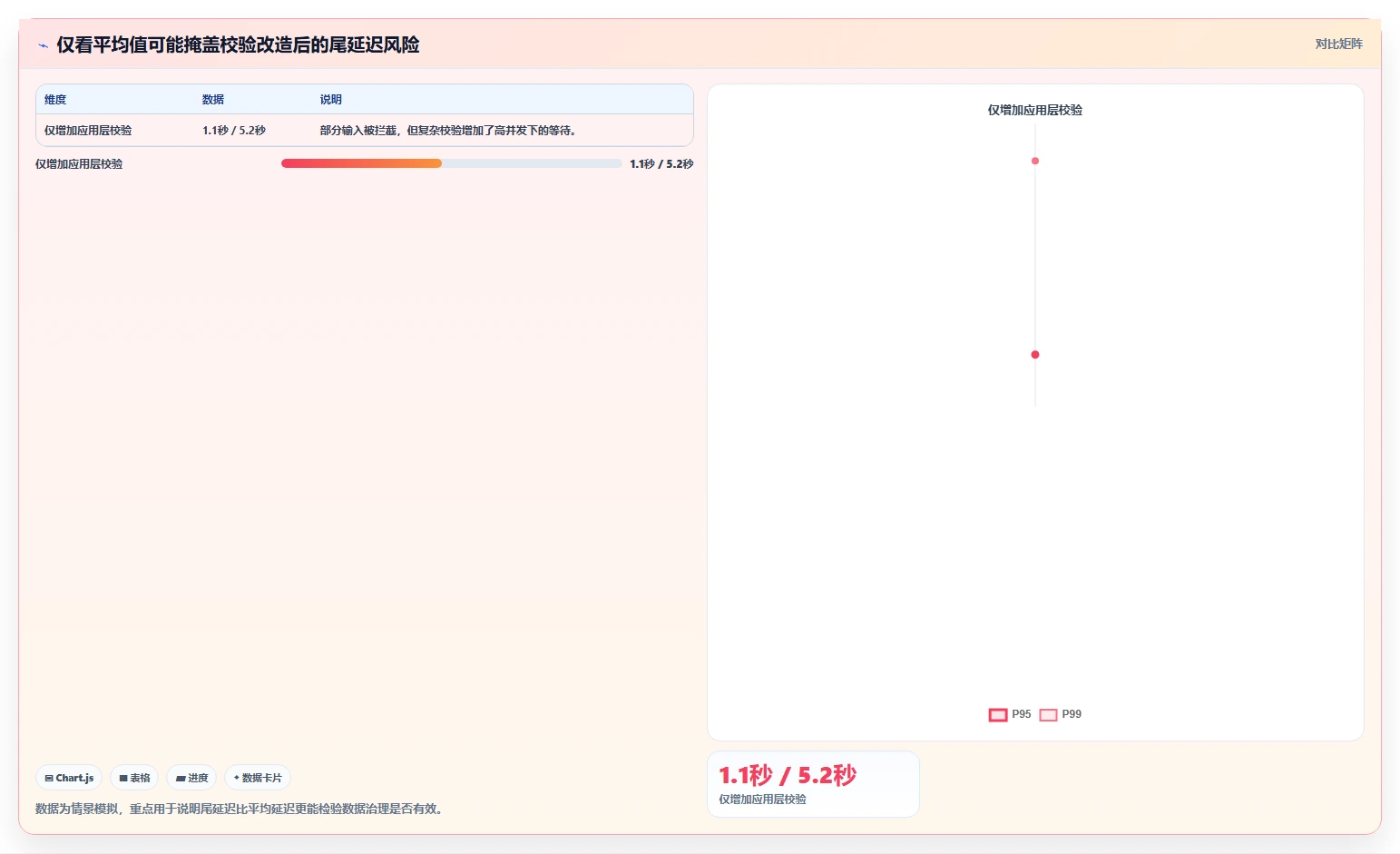Image resolution: width=1400 pixels, height=854 pixels.
Task: Click the table cell 仅增加应用层校验
Action: coord(88,131)
